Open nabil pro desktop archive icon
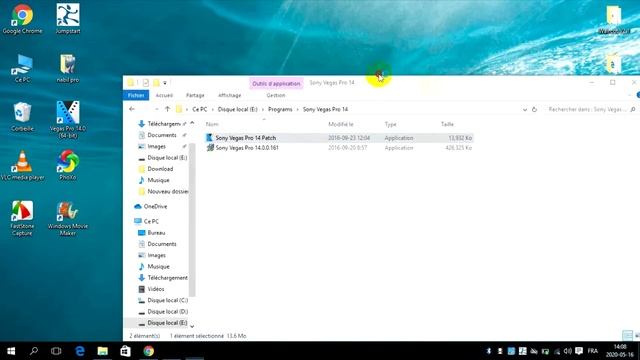Viewport: 640px width, 360px height. (x=68, y=68)
